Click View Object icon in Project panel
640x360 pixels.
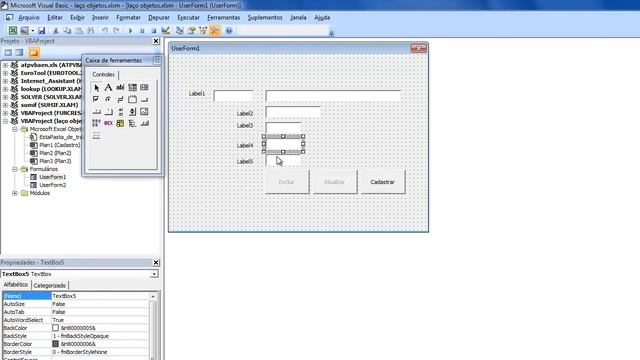[20, 53]
